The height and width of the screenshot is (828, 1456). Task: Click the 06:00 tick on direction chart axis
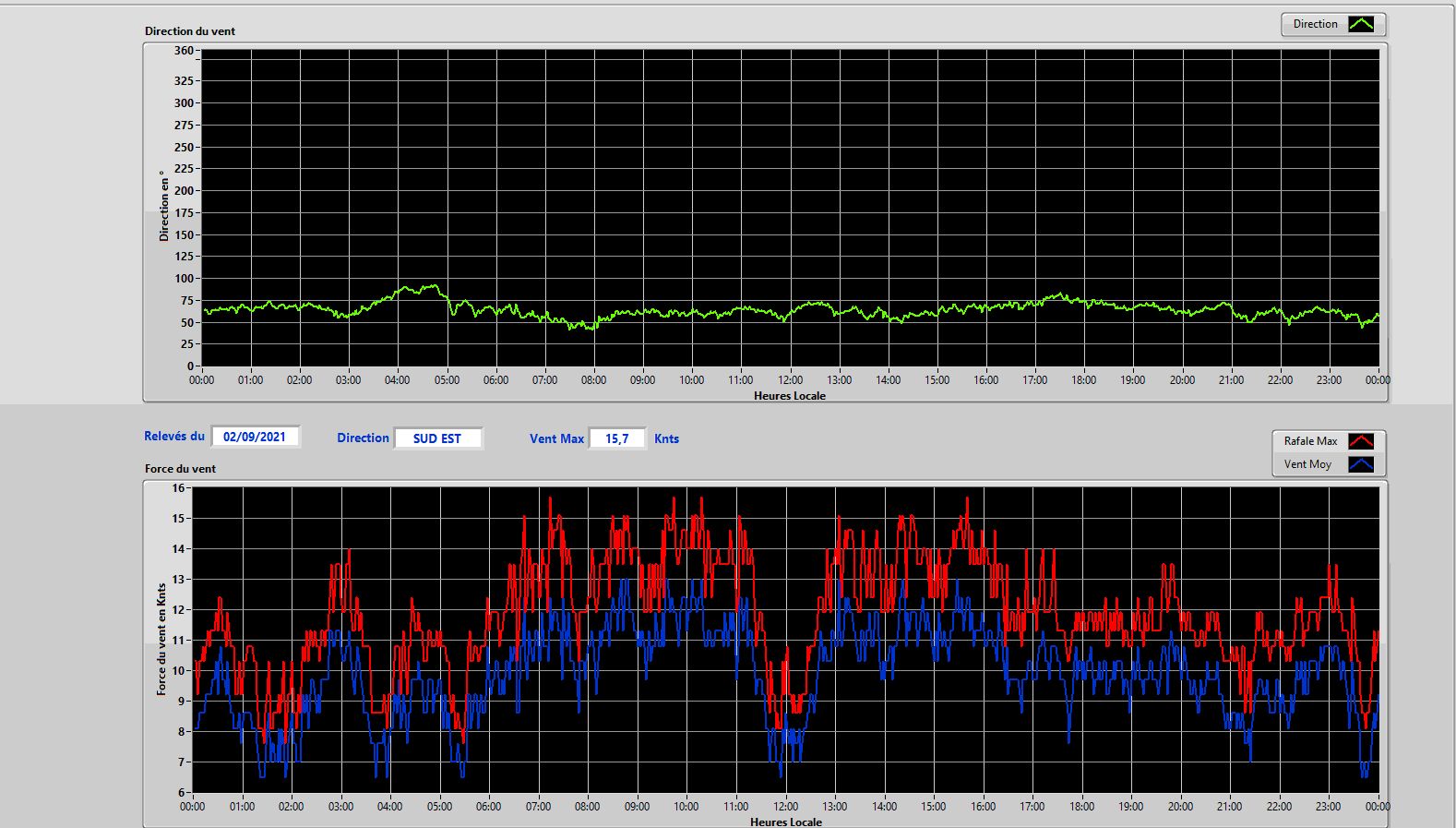(x=495, y=380)
